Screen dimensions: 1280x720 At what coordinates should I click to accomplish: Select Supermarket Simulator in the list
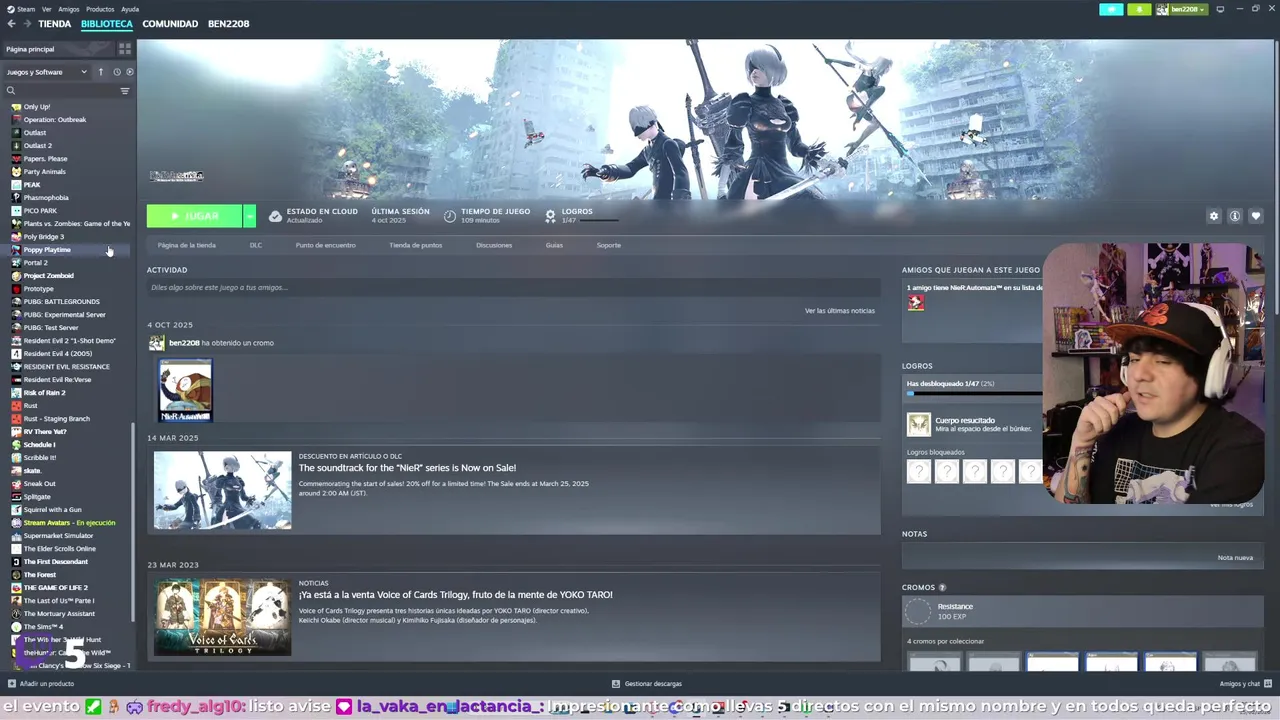58,536
